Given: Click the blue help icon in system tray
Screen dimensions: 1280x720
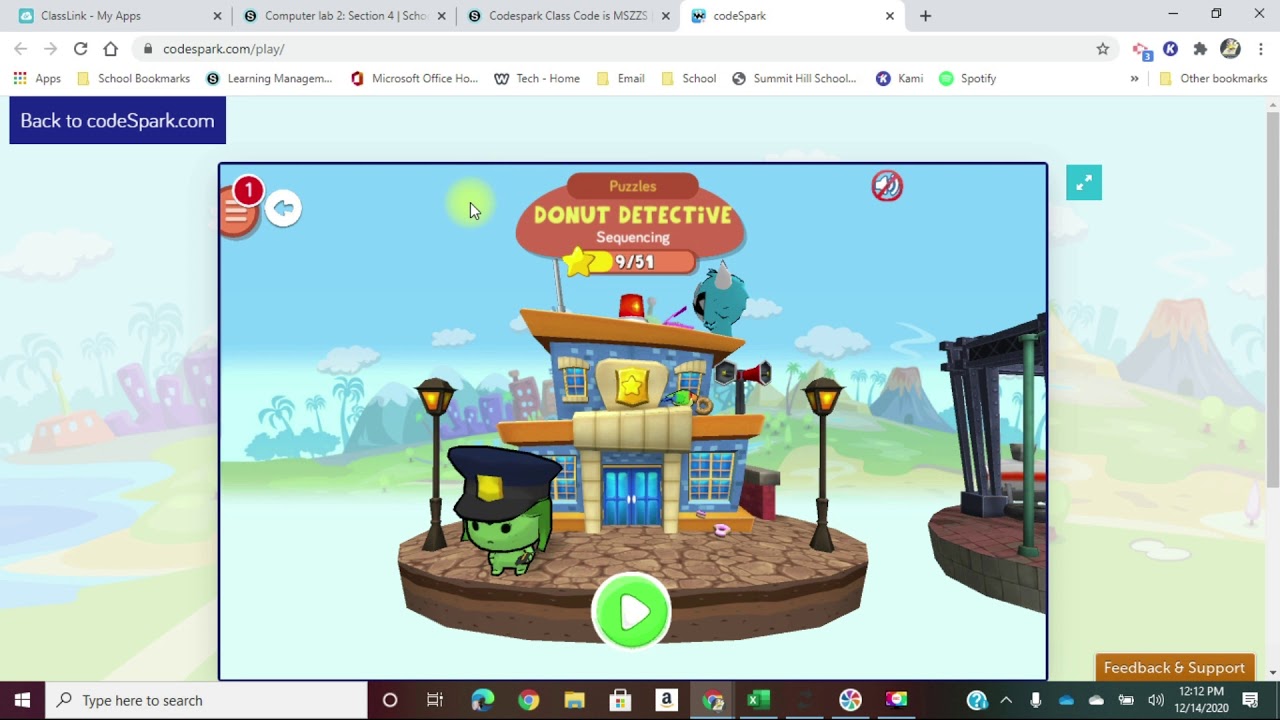Looking at the screenshot, I should point(977,700).
